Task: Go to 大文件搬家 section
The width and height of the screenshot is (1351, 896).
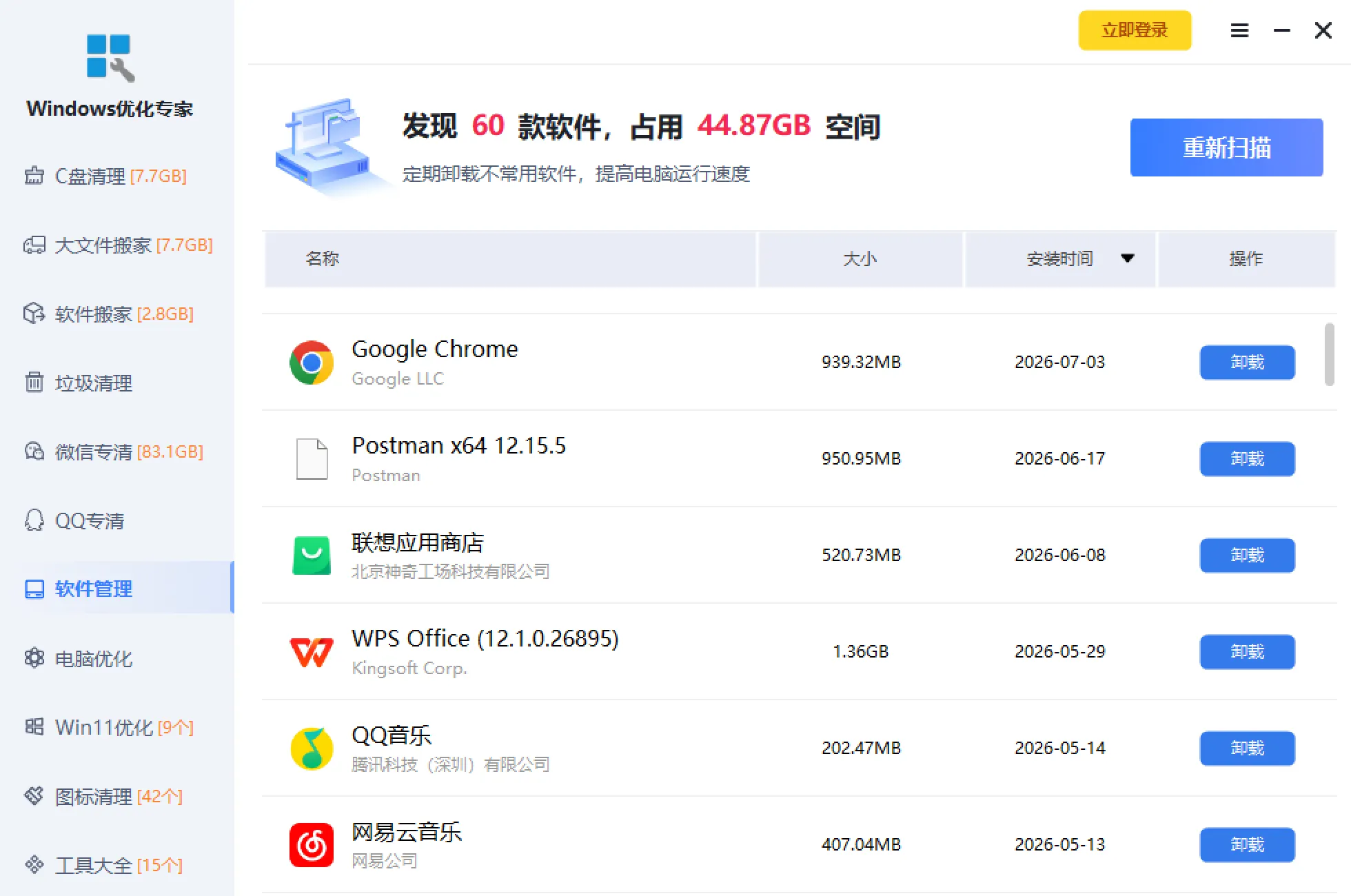Action: click(117, 245)
